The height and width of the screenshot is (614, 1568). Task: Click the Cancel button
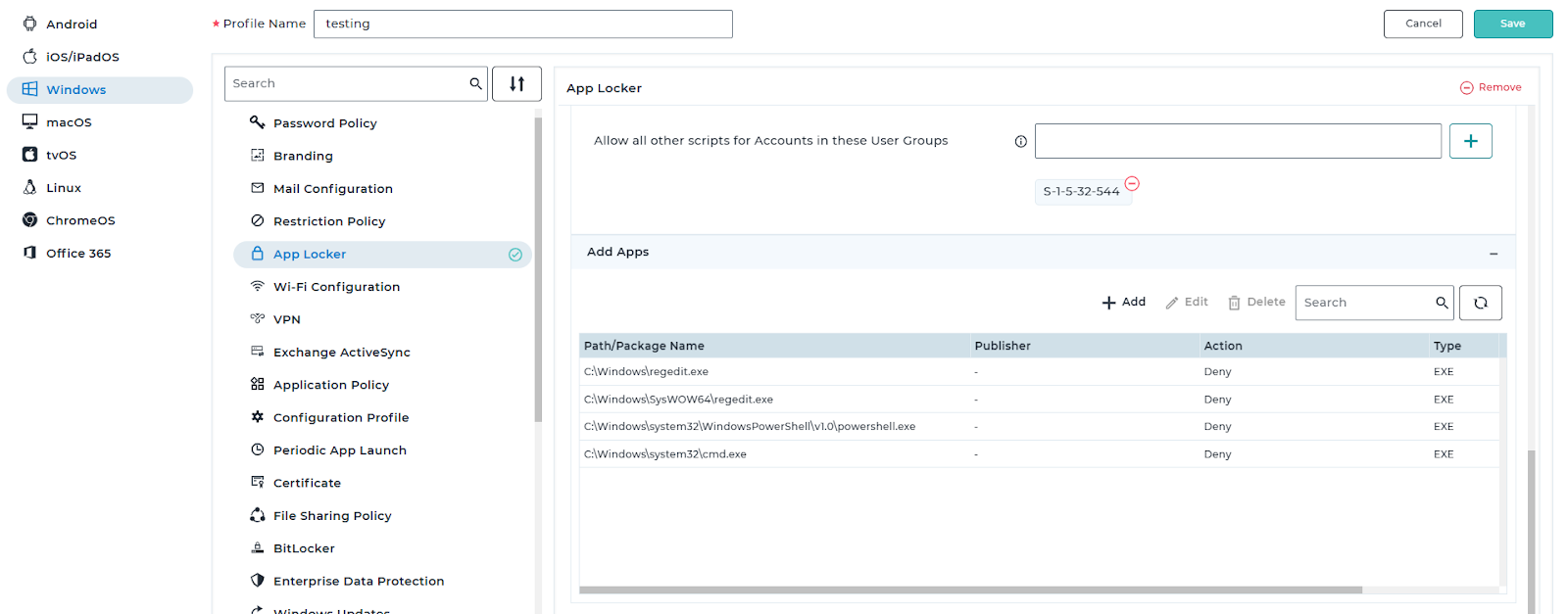click(1422, 24)
